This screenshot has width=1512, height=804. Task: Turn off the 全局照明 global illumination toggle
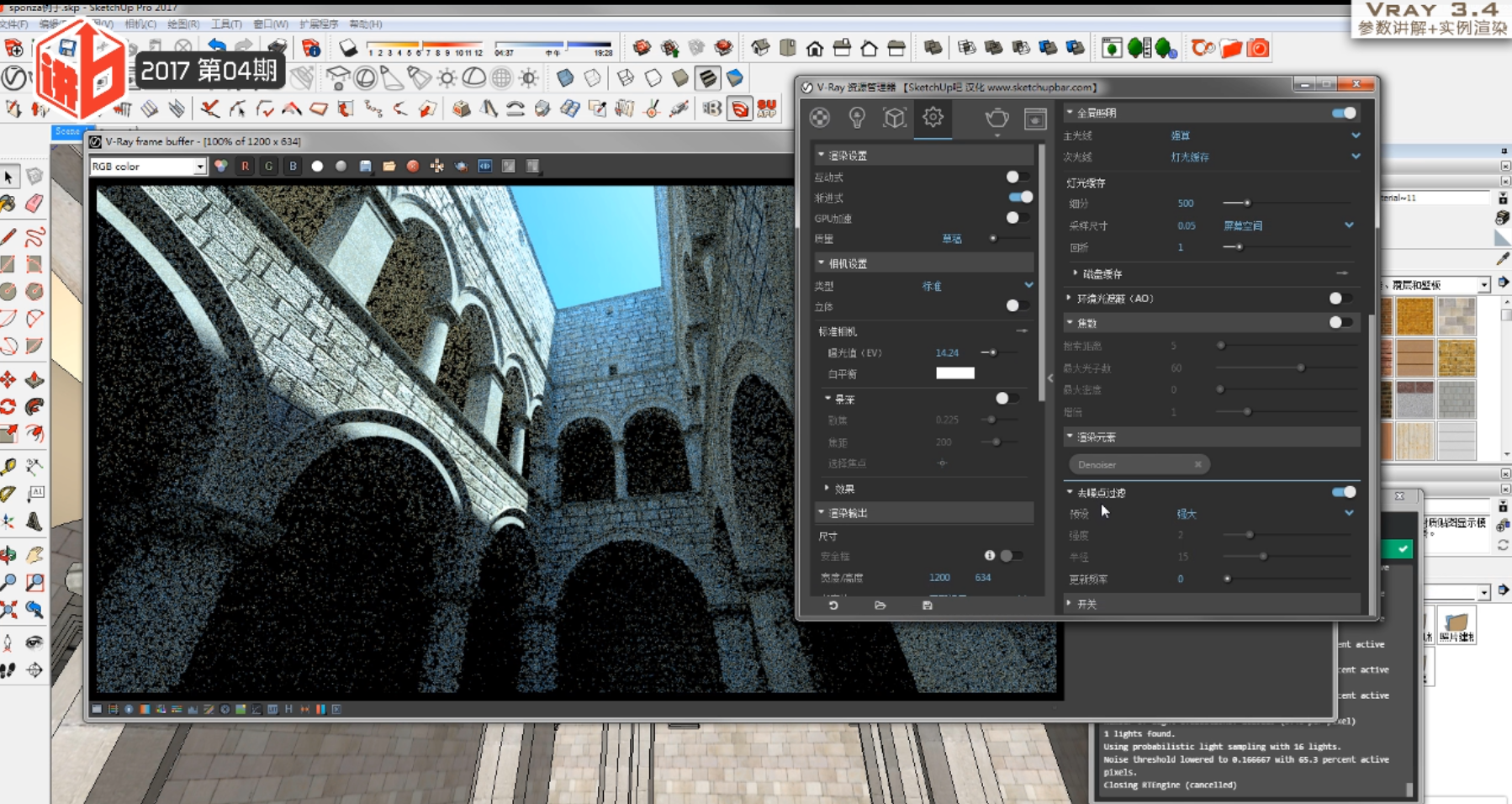tap(1344, 113)
